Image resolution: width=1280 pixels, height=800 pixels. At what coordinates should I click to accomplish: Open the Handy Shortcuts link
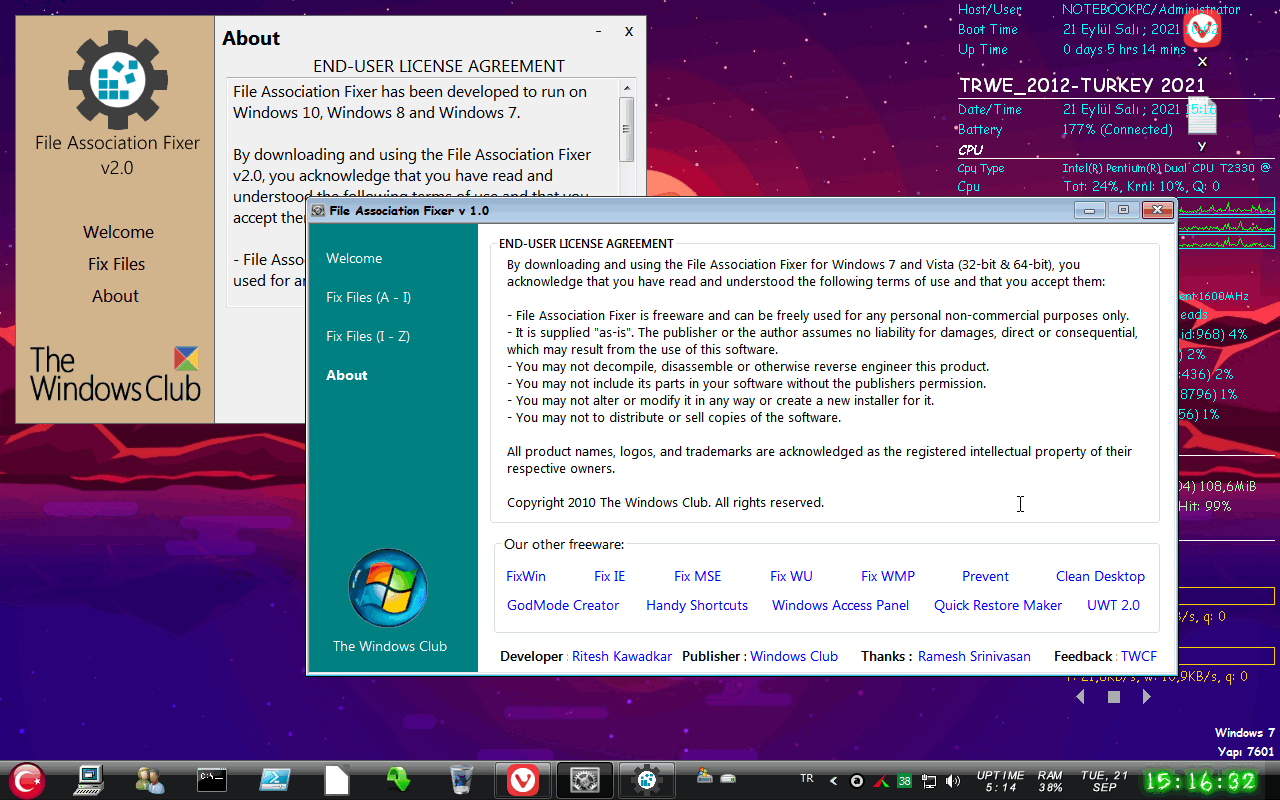[x=697, y=605]
